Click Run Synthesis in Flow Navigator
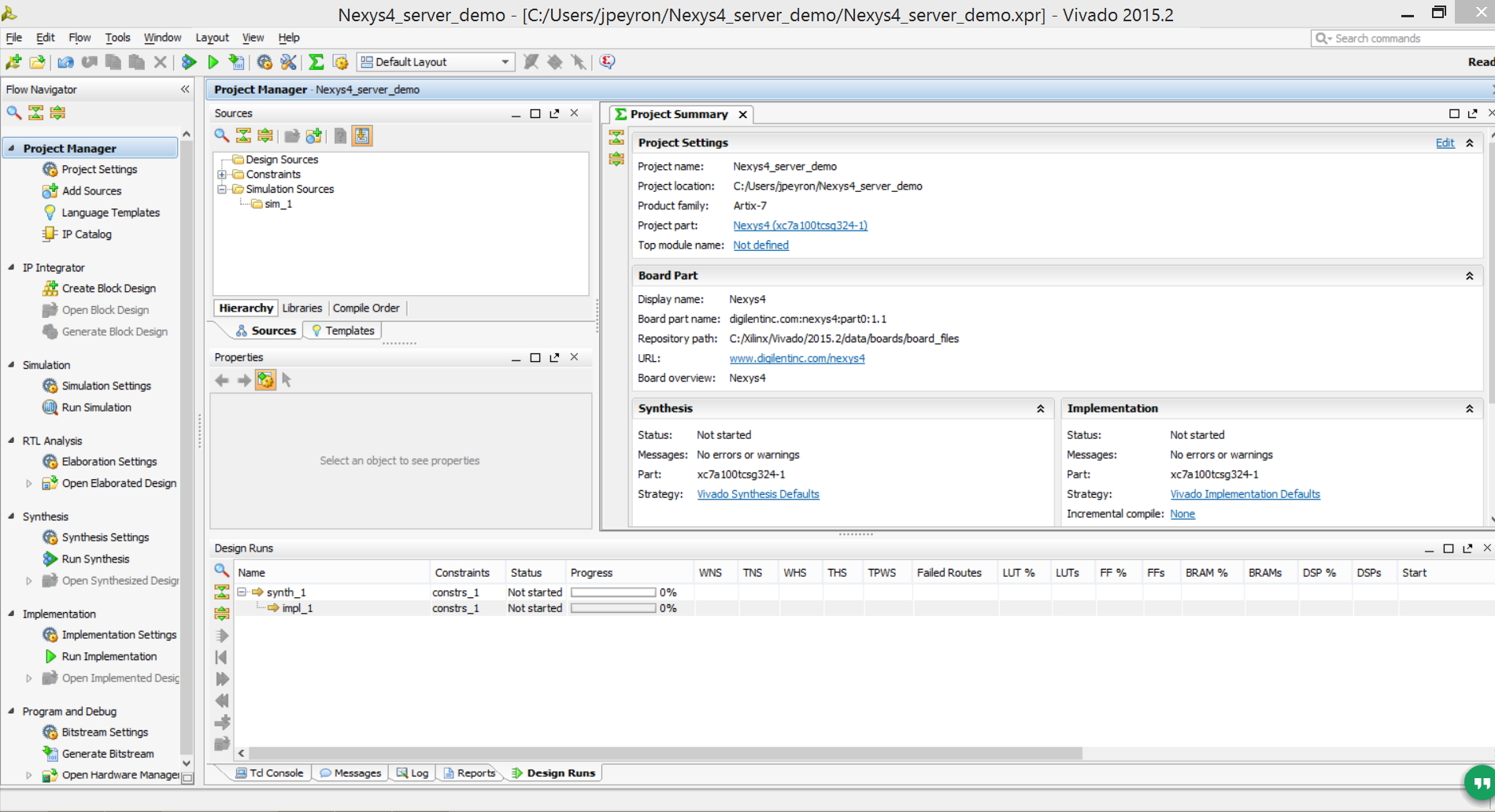1495x812 pixels. point(95,559)
